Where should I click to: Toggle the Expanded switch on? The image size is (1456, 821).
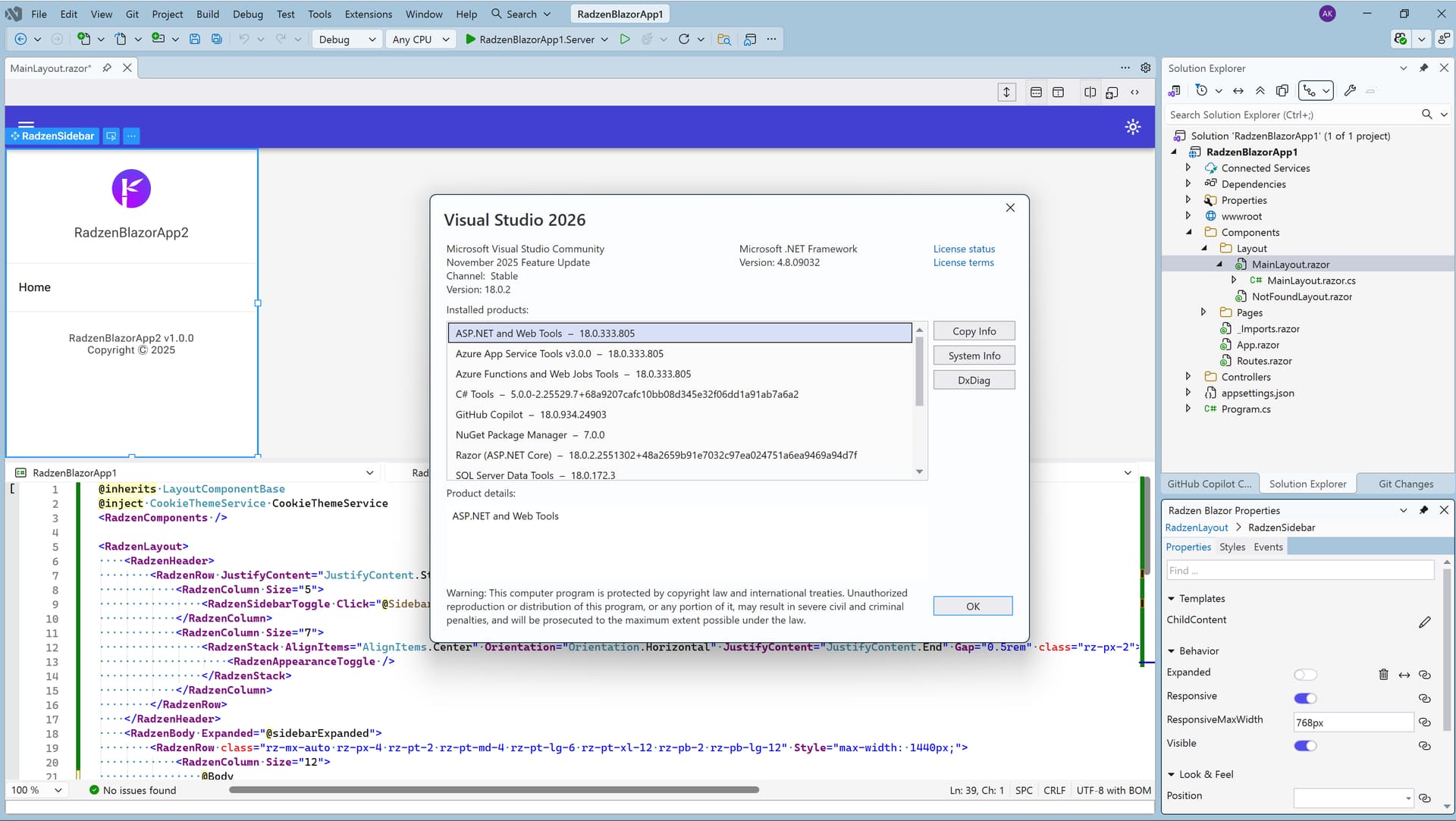pyautogui.click(x=1304, y=675)
